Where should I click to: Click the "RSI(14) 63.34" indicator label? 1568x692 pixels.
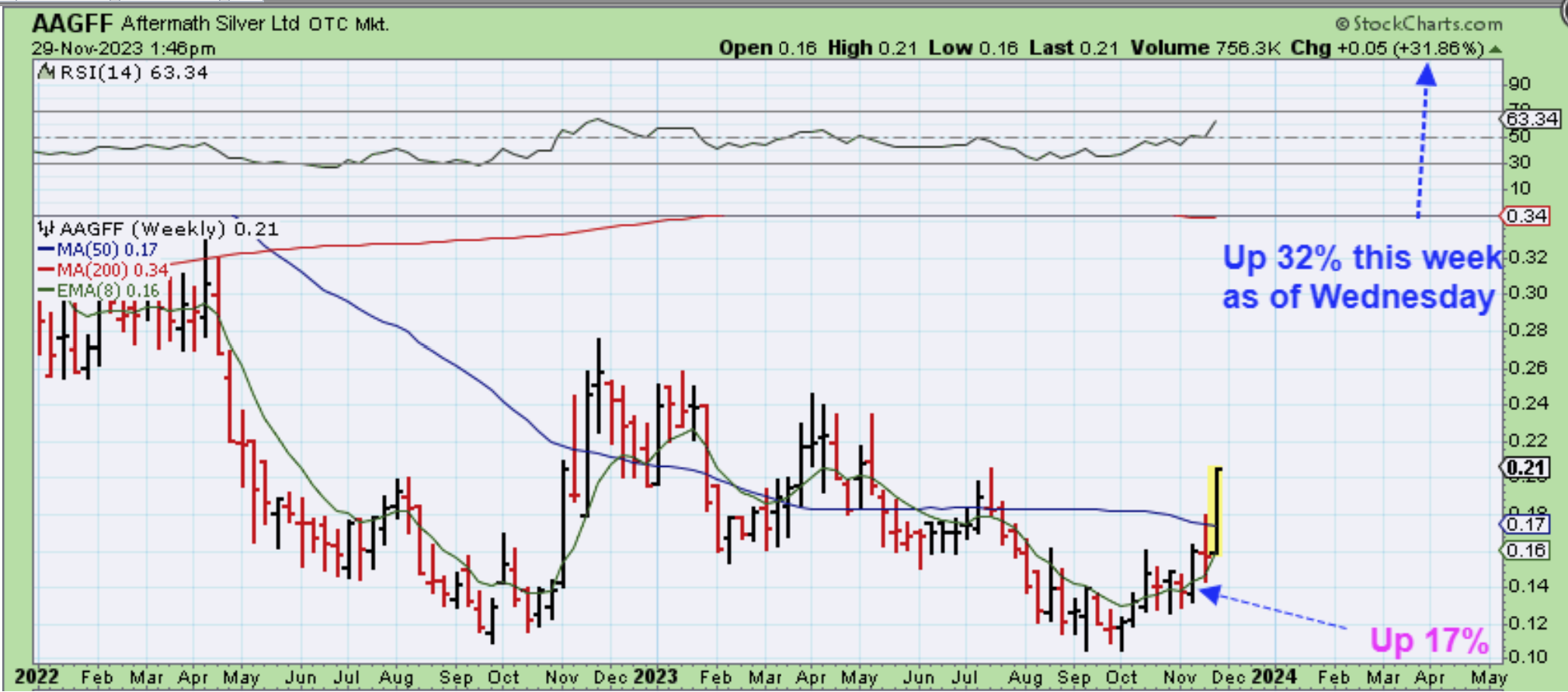[x=134, y=73]
